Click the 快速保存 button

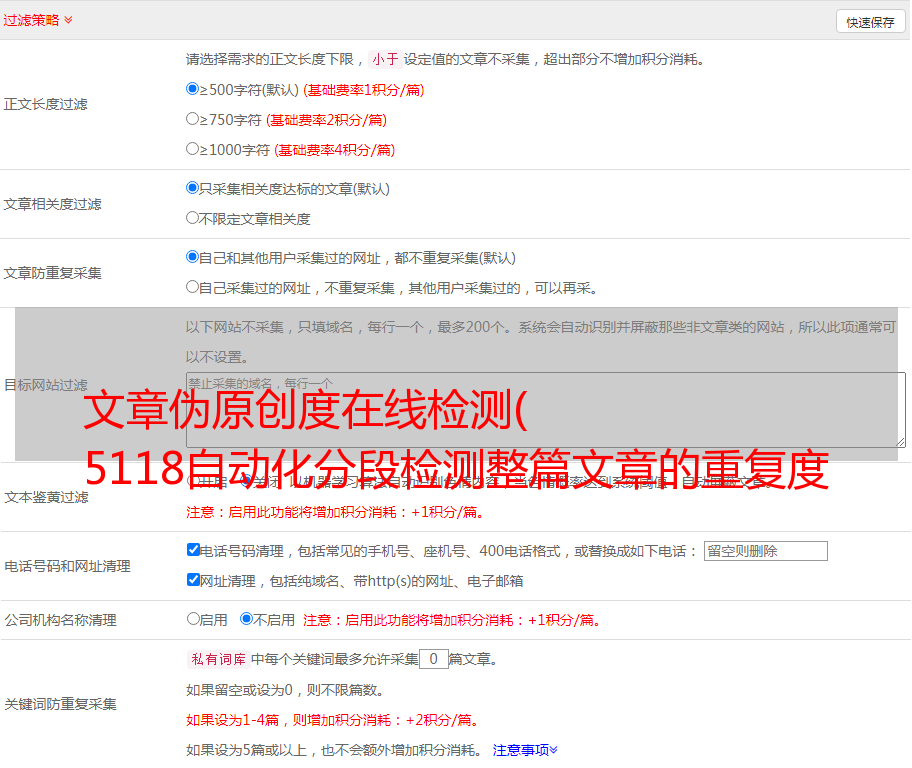click(870, 22)
